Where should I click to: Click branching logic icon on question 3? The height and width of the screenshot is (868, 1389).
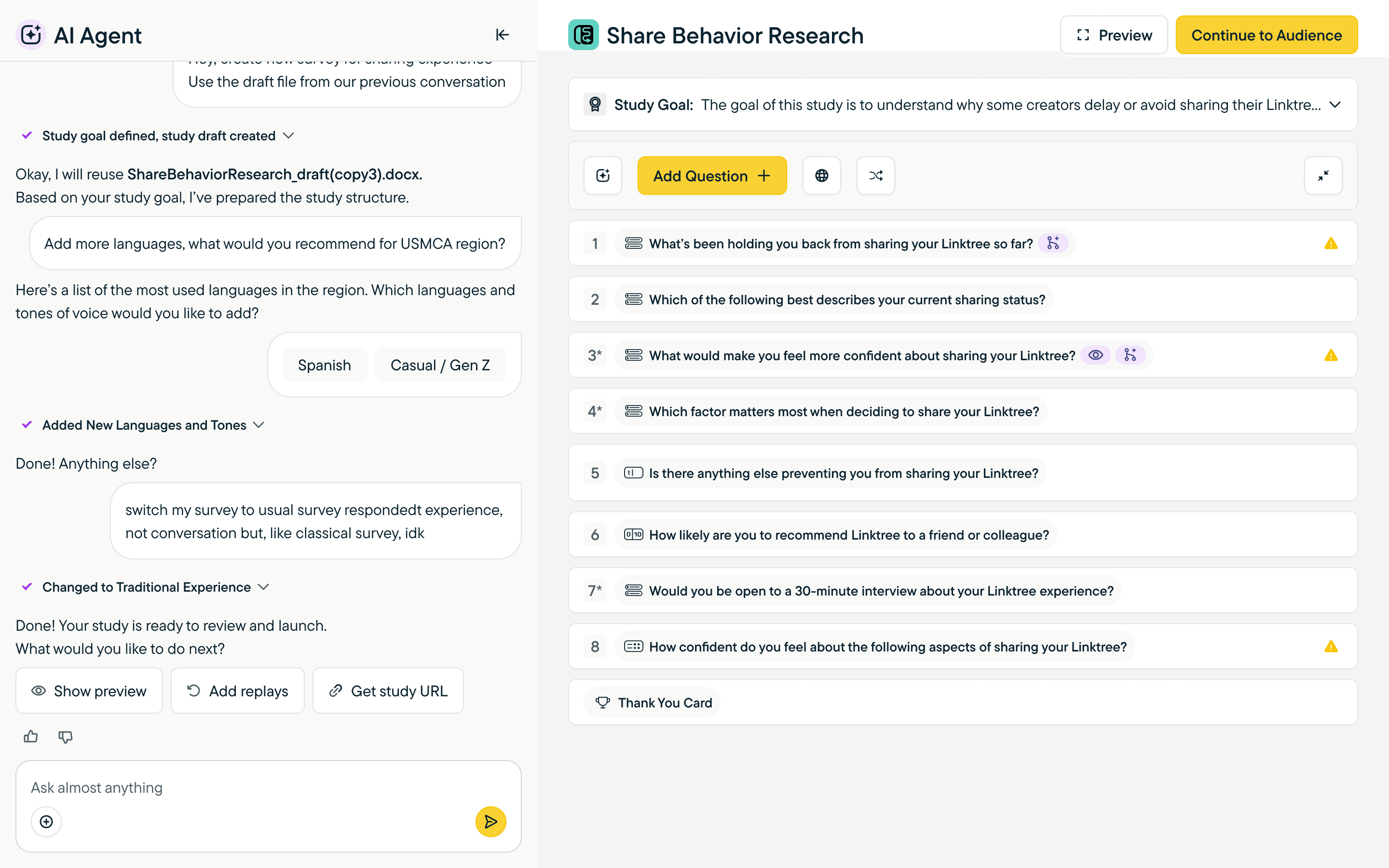click(1130, 355)
